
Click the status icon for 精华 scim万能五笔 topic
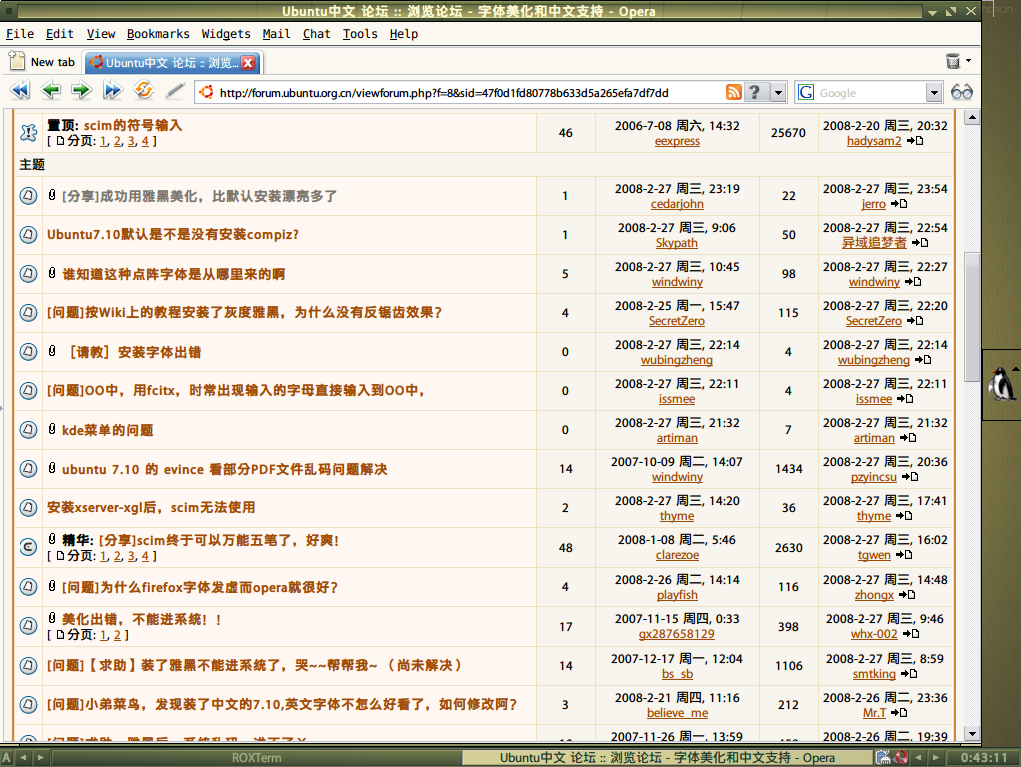pyautogui.click(x=28, y=547)
